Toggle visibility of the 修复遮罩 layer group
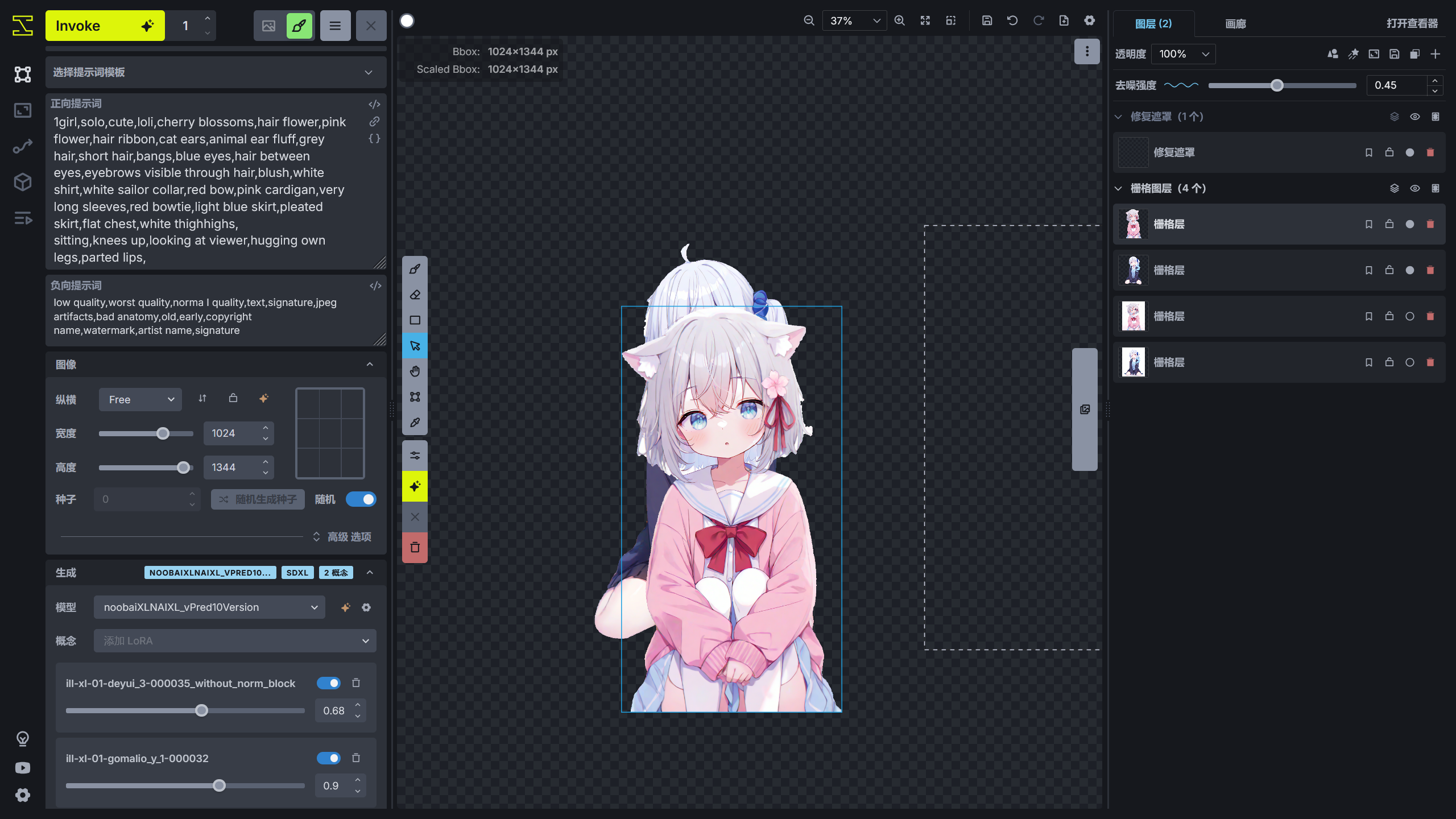1456x819 pixels. [1415, 116]
